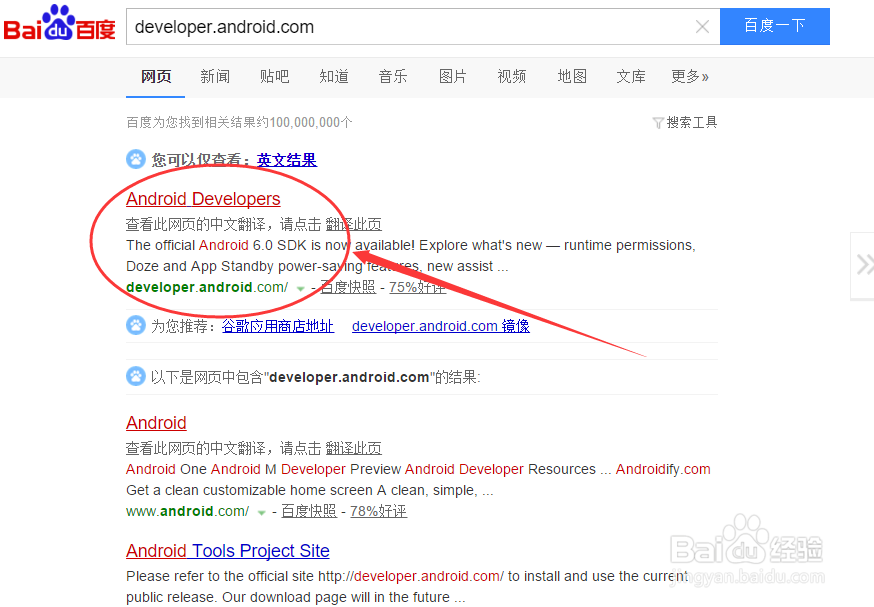Image resolution: width=874 pixels, height=607 pixels.
Task: Expand the 更多» menu
Action: [x=690, y=76]
